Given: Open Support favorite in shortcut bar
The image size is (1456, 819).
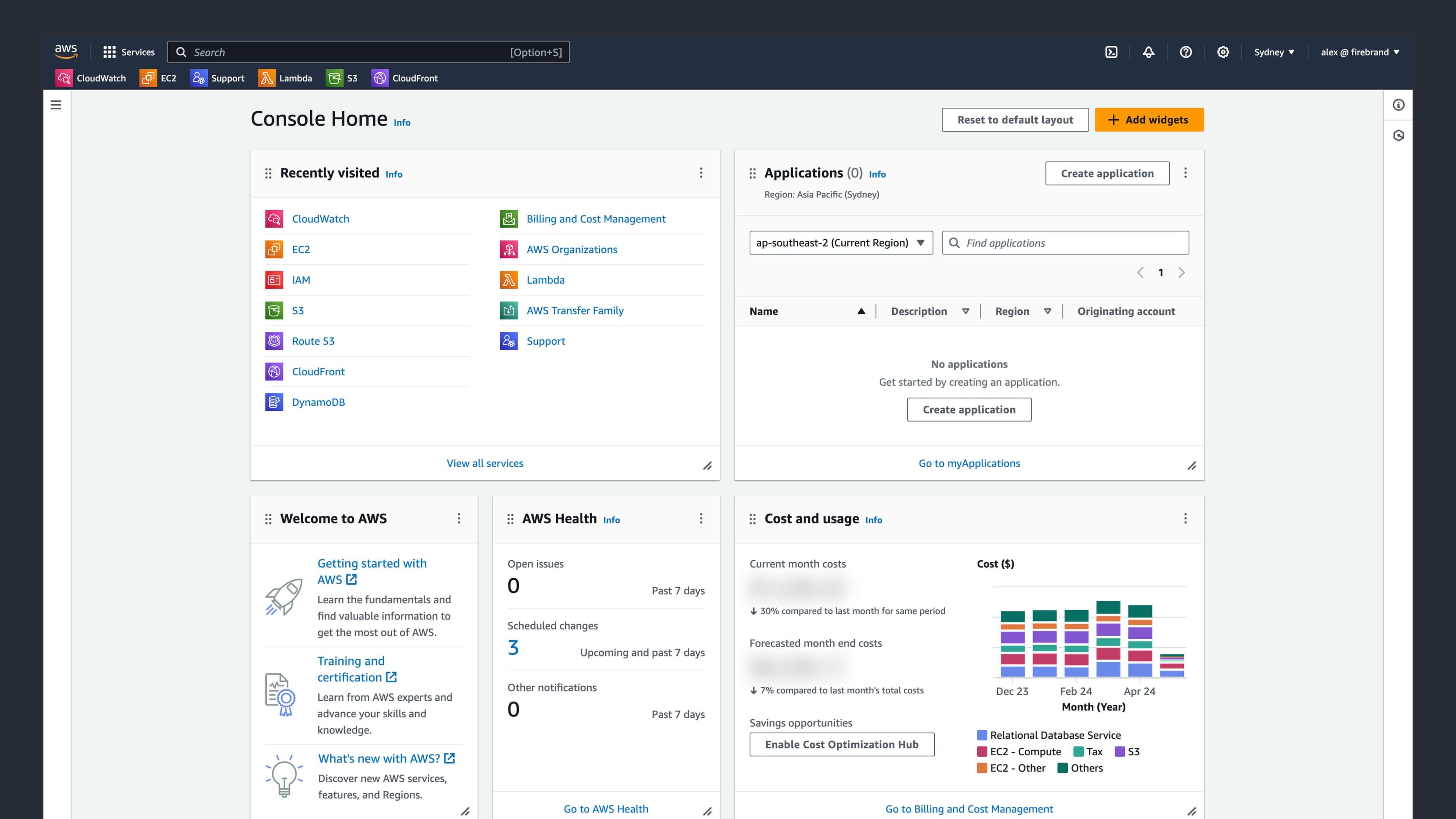Looking at the screenshot, I should pos(217,78).
